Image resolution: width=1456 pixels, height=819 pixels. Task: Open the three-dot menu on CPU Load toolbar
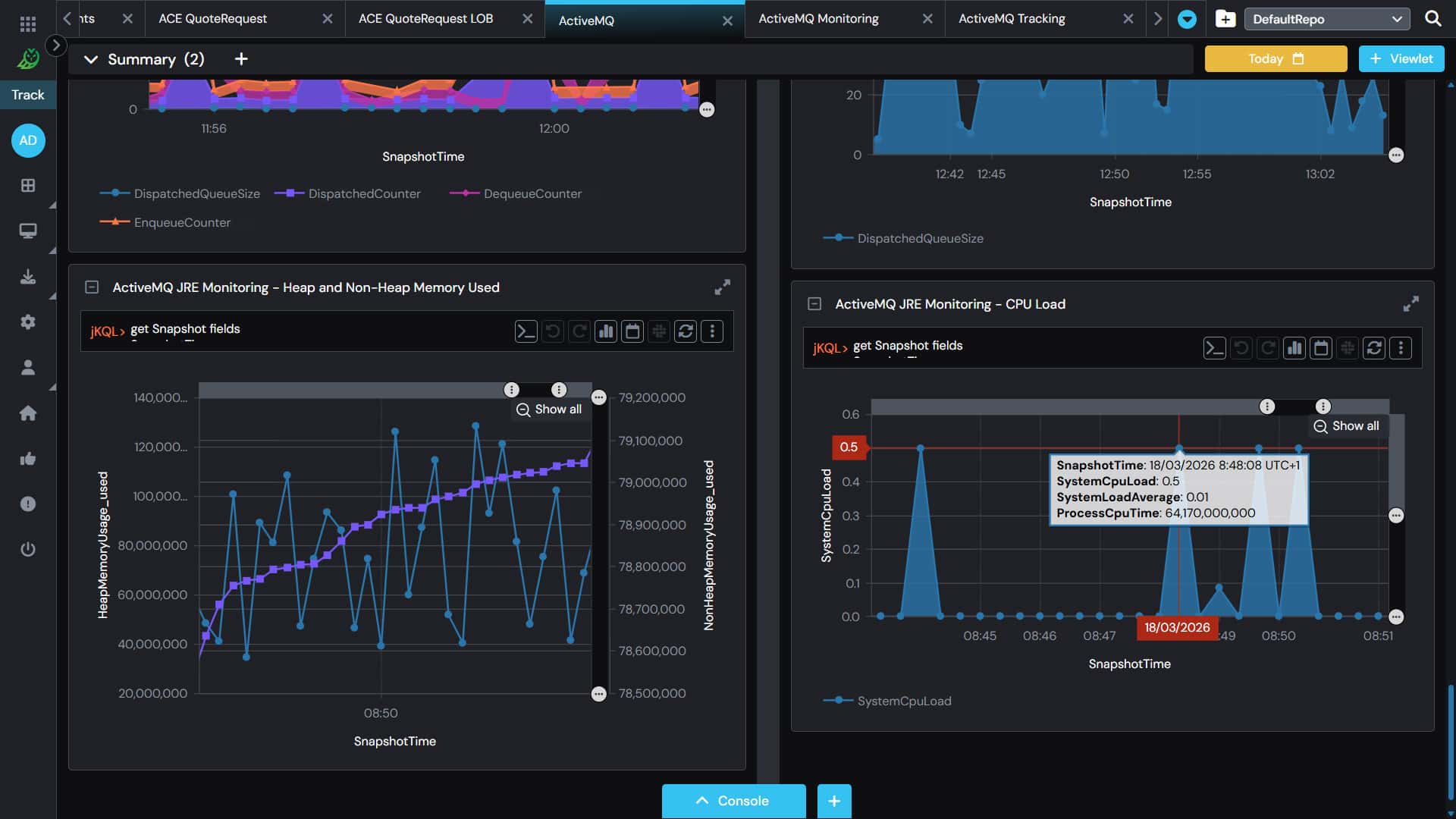click(x=1401, y=348)
